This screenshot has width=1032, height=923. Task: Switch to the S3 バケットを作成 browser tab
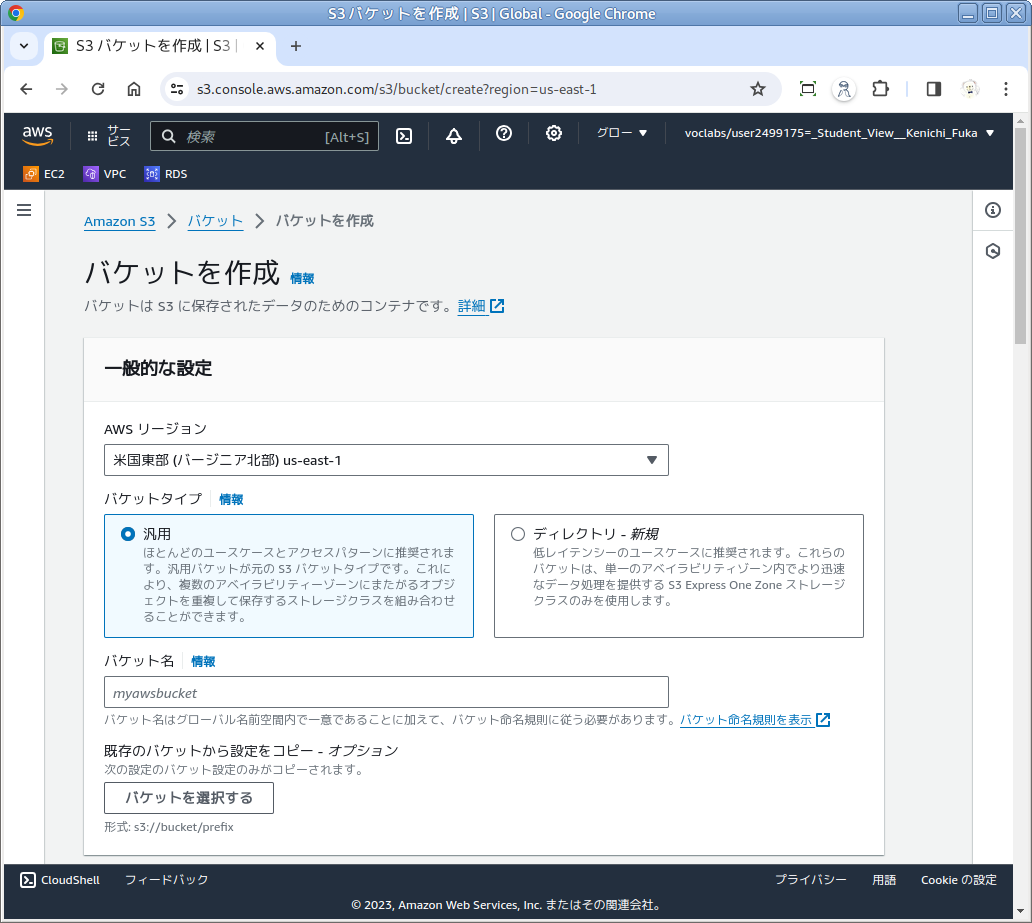point(150,46)
